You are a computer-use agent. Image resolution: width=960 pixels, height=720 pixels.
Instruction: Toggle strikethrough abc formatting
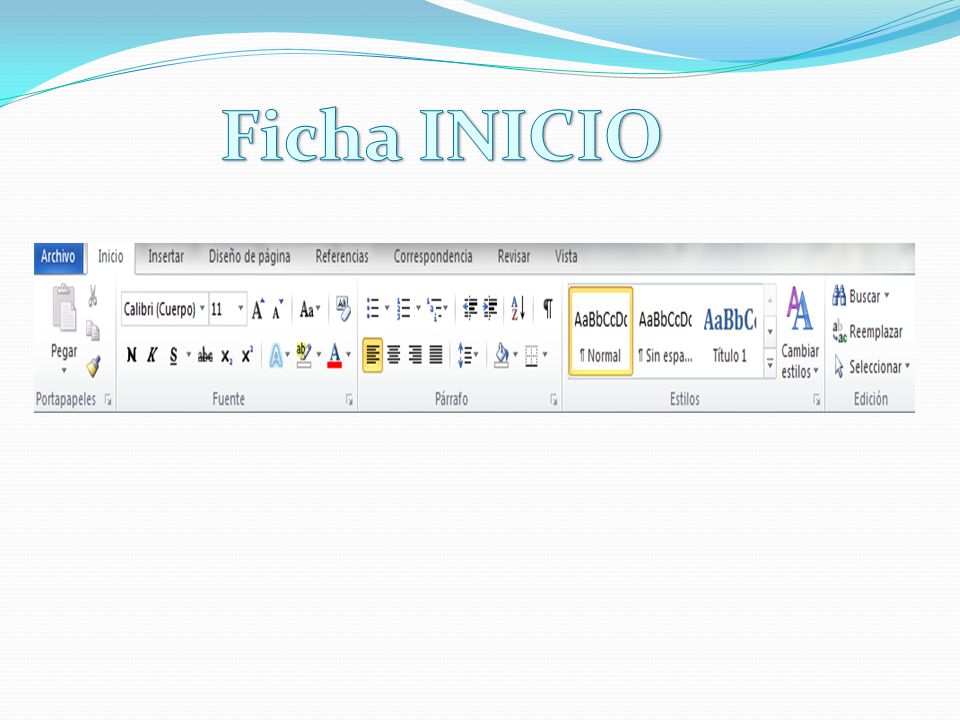pos(205,356)
